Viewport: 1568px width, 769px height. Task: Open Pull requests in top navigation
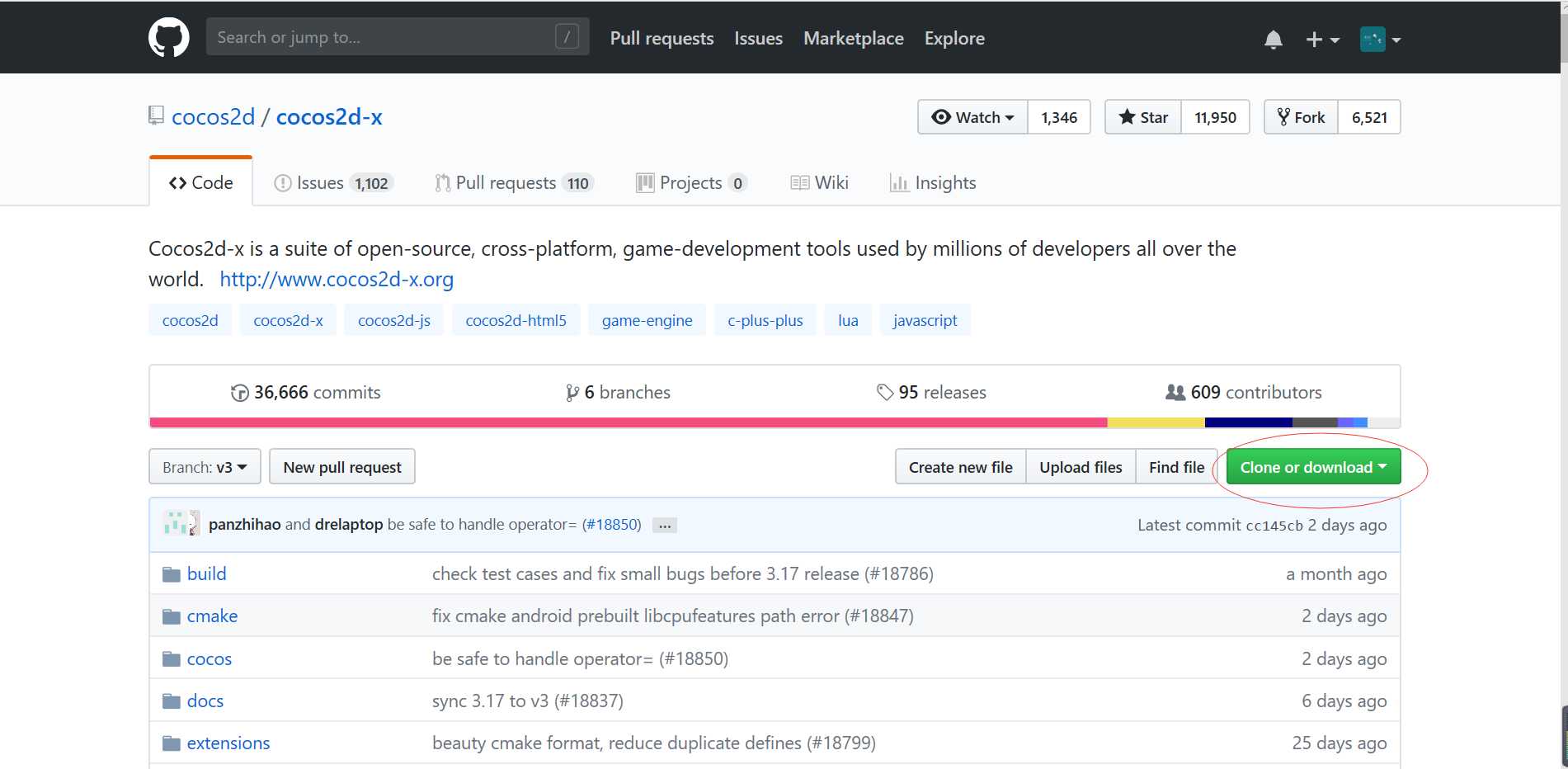(662, 38)
